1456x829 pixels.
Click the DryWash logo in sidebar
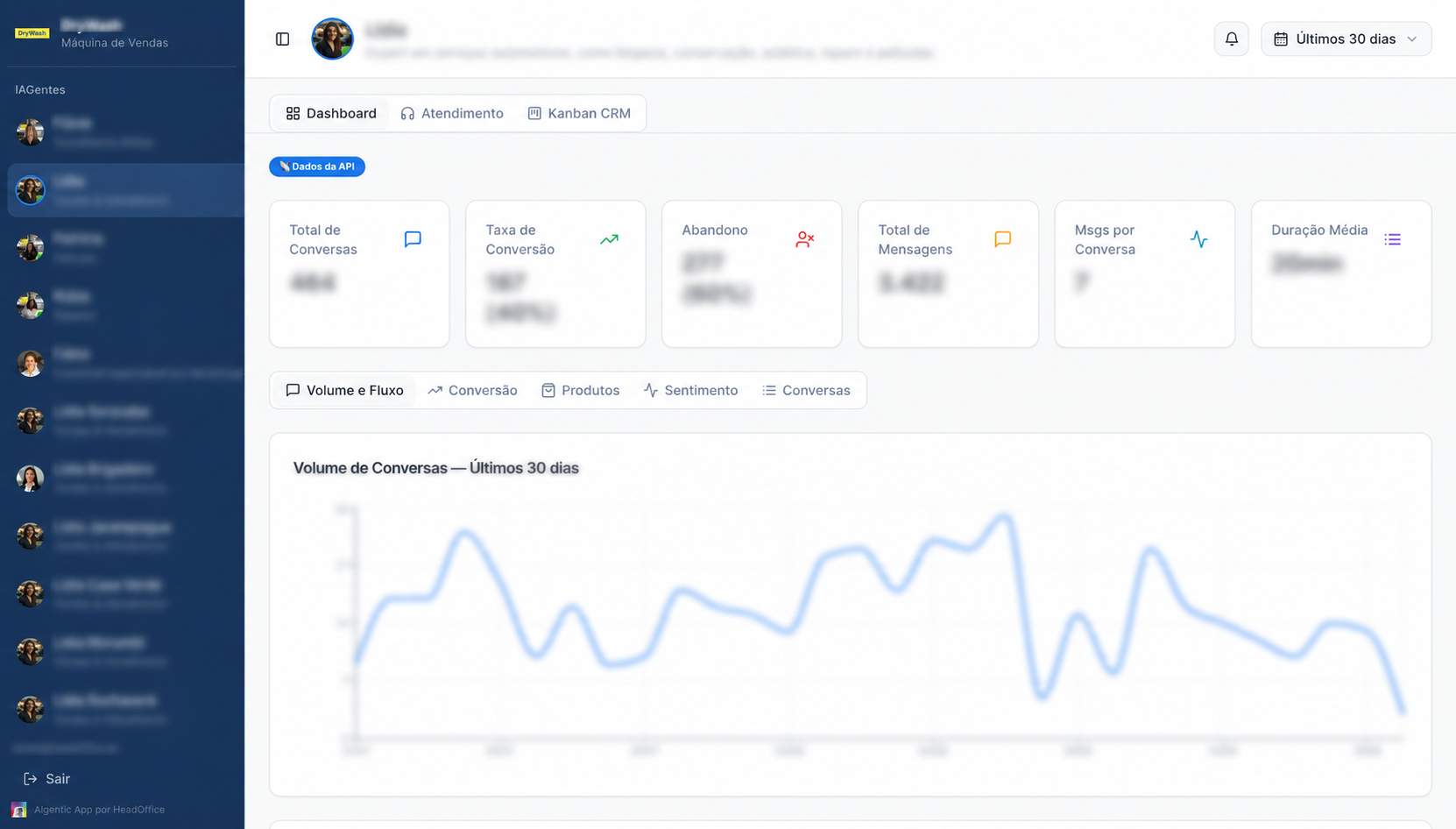pos(32,33)
